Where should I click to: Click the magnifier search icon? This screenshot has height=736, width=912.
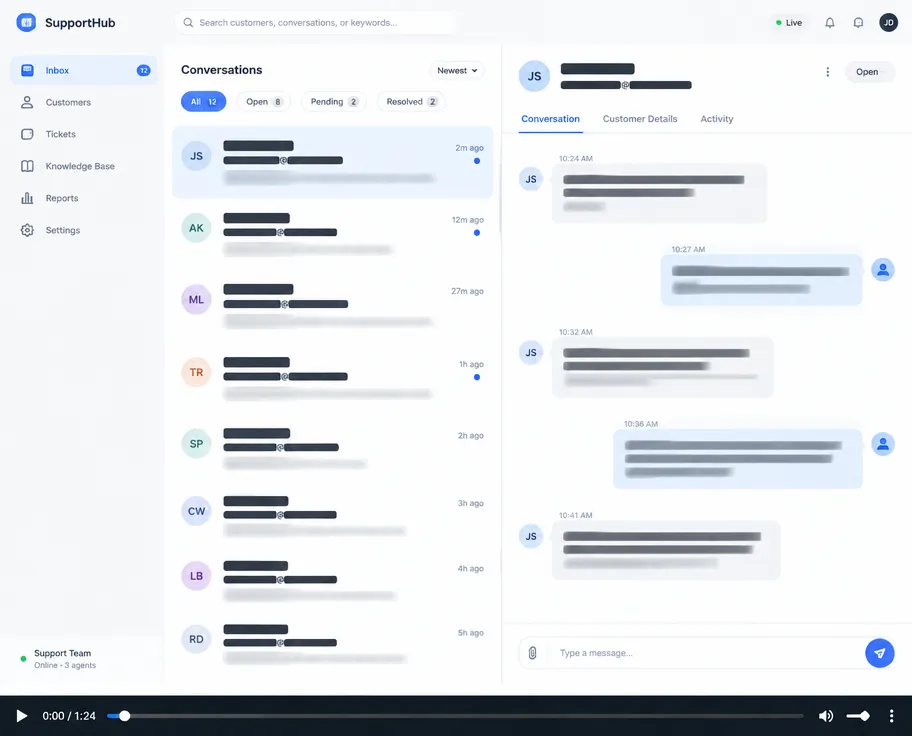188,23
